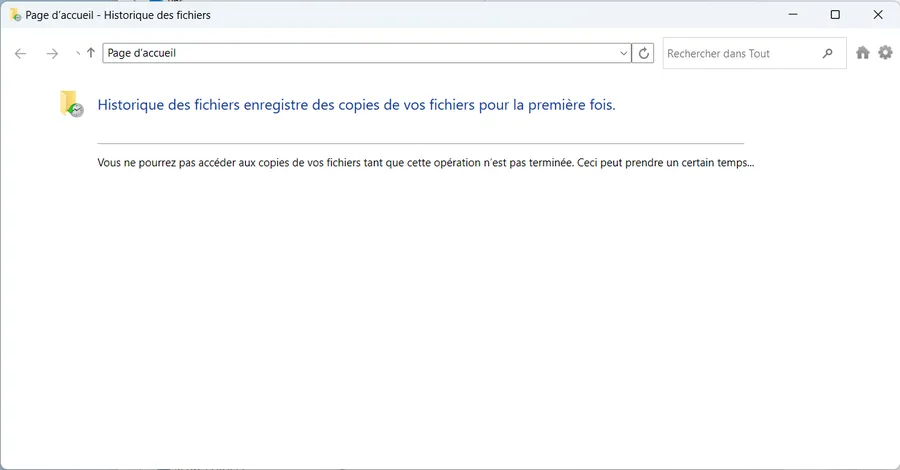This screenshot has height=470, width=900.
Task: Click the Vous ne pourrez pas accéder message text
Action: click(426, 163)
